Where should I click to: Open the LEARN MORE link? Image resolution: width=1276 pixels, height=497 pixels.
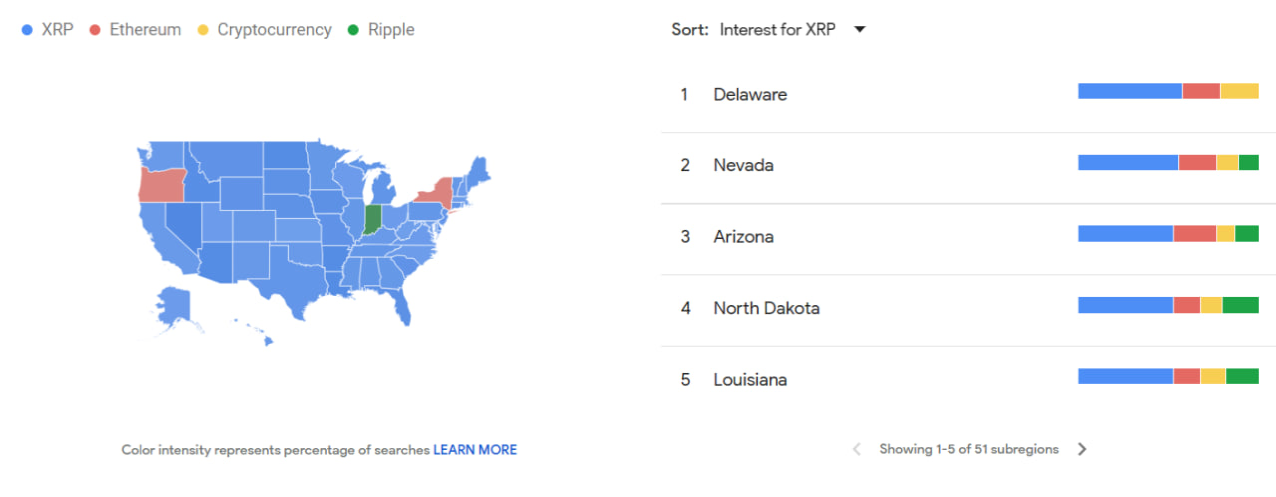pyautogui.click(x=475, y=450)
